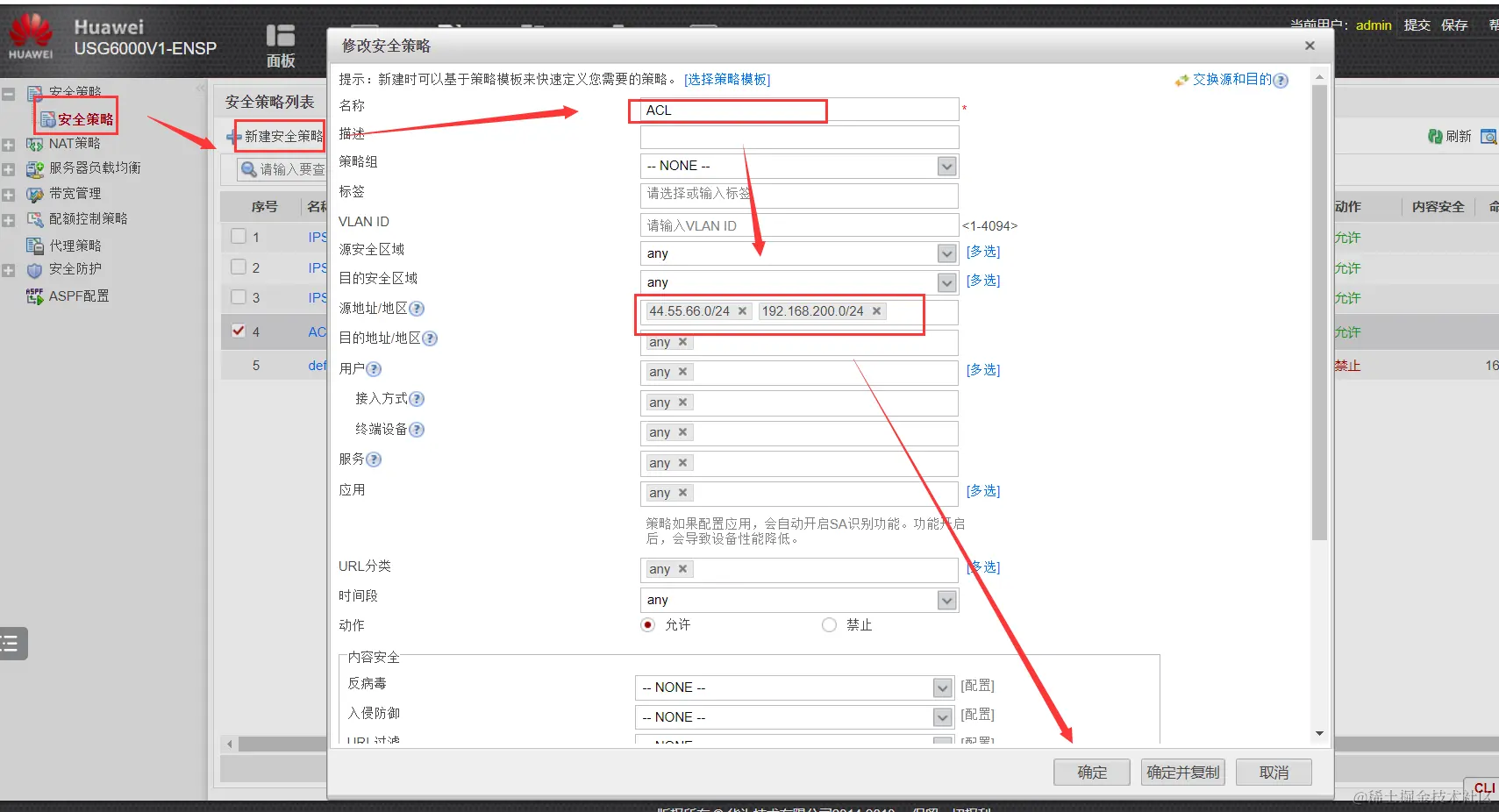1499x812 pixels.
Task: Click the 确定并复制 button
Action: click(1183, 773)
